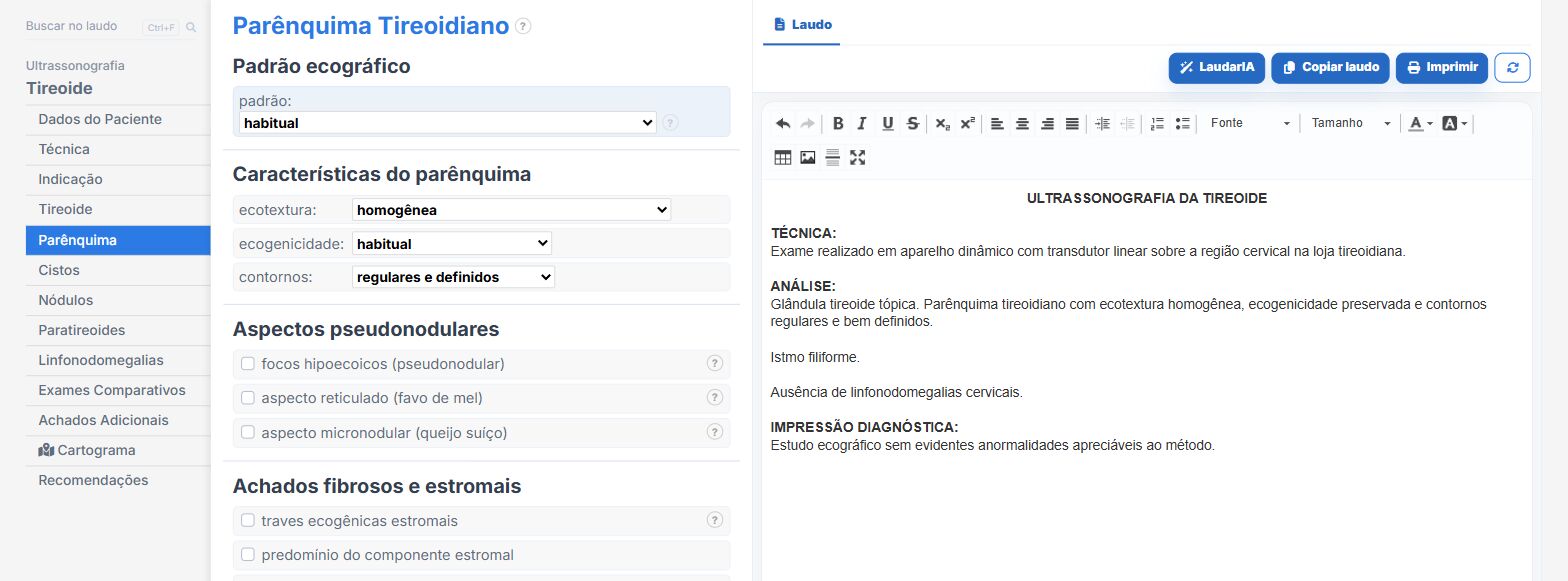1568x581 pixels.
Task: Open the text color picker
Action: (1420, 123)
